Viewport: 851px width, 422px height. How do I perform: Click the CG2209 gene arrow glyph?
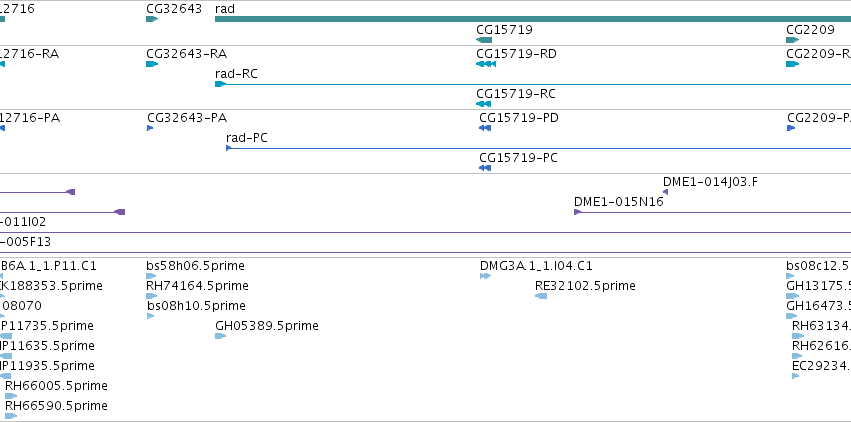[x=793, y=40]
